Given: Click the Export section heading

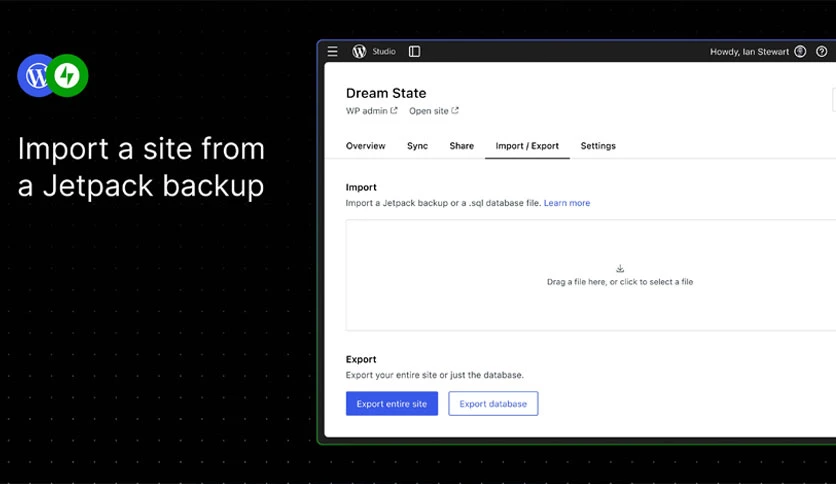Looking at the screenshot, I should click(361, 359).
